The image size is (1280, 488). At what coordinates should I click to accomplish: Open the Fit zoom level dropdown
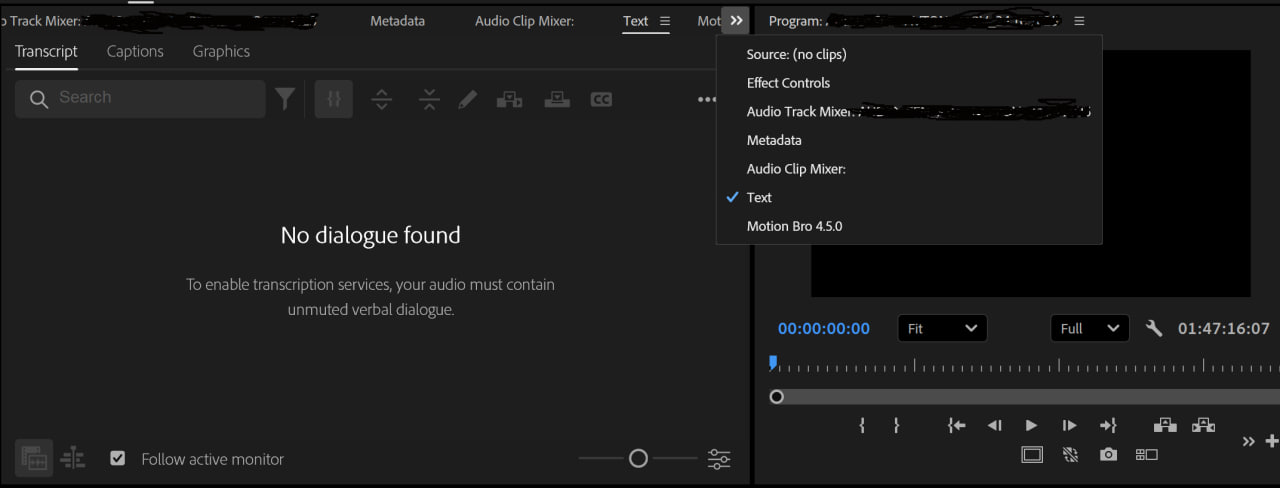pos(942,328)
